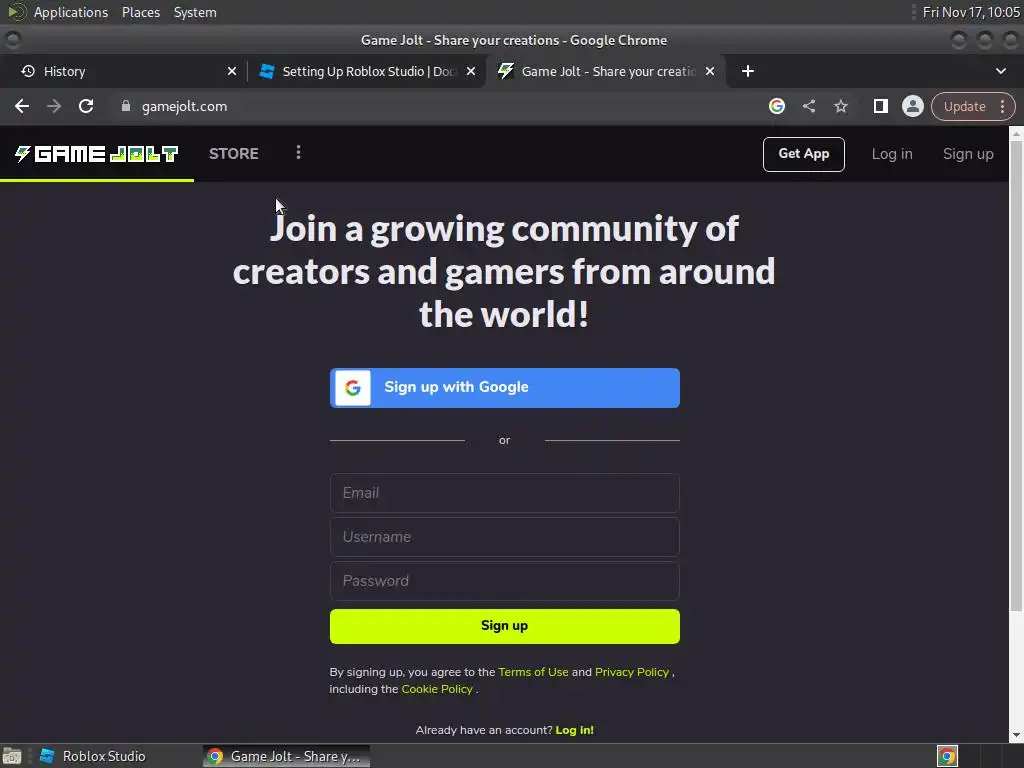Close the History tab
Viewport: 1024px width, 768px height.
click(x=232, y=71)
